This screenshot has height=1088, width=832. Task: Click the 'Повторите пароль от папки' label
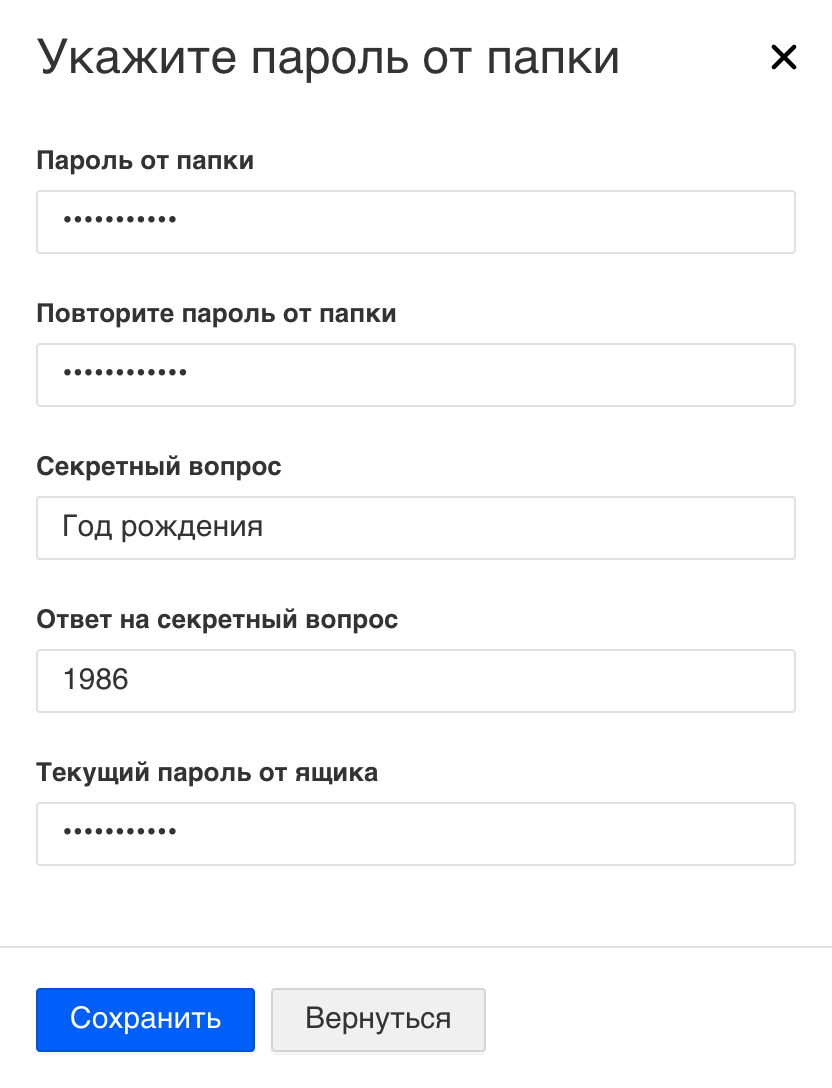pos(216,314)
